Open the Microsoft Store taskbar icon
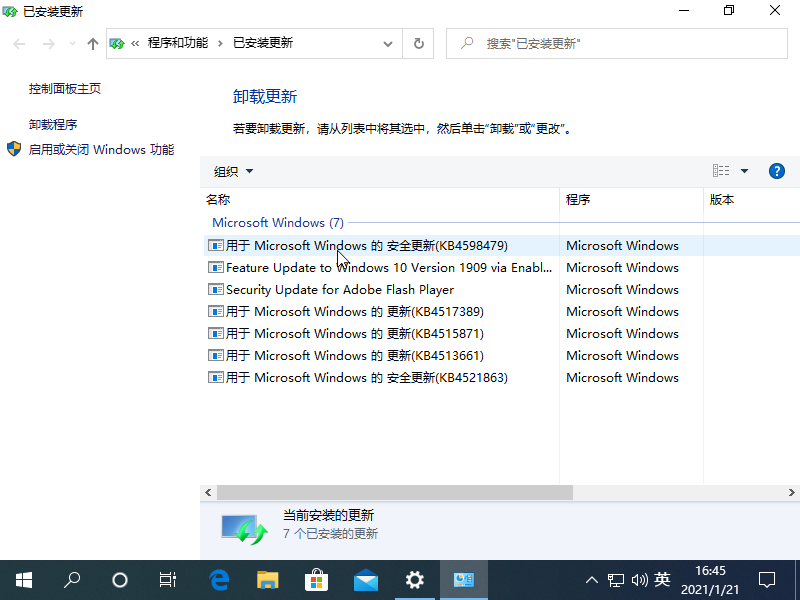The width and height of the screenshot is (800, 600). 316,579
